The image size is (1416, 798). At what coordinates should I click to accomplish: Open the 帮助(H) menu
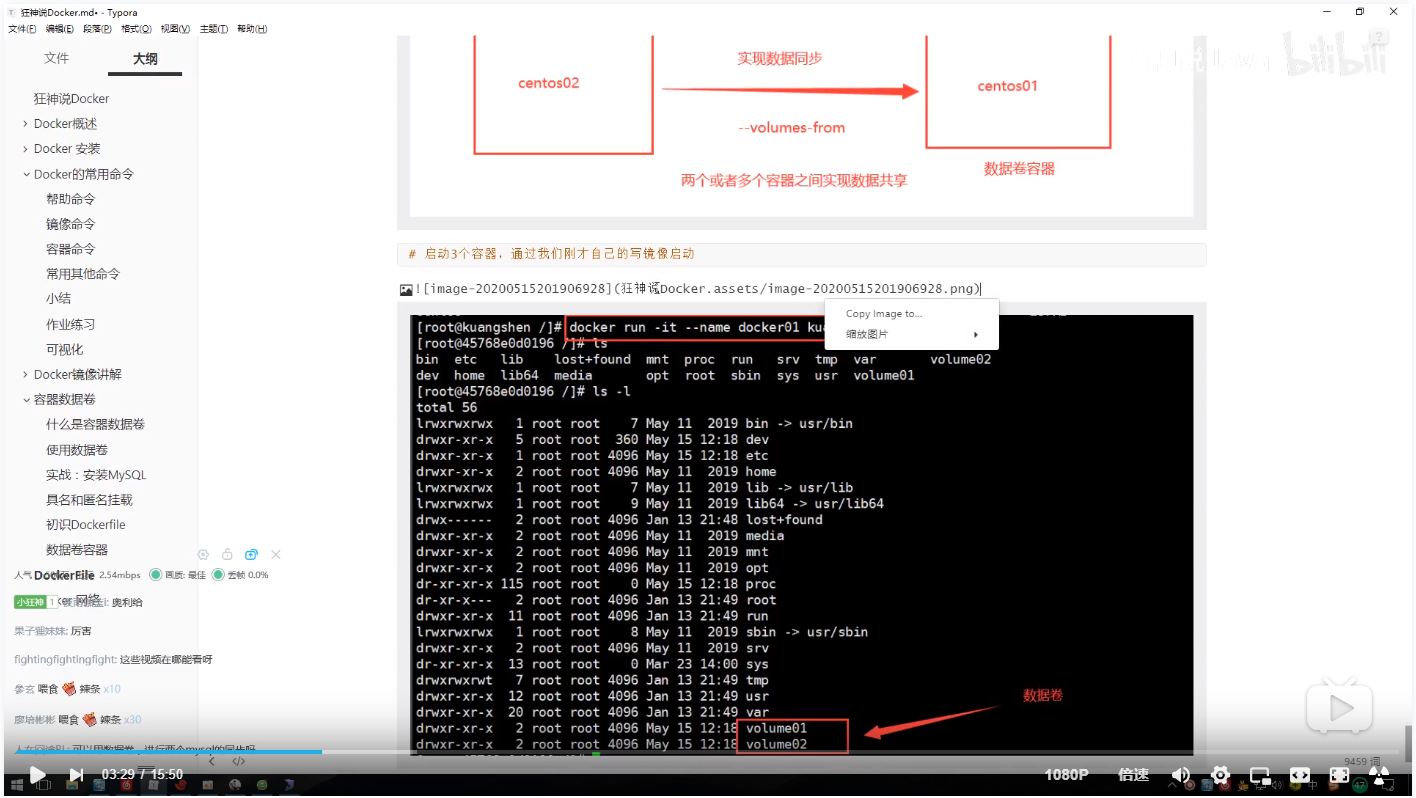tap(252, 29)
